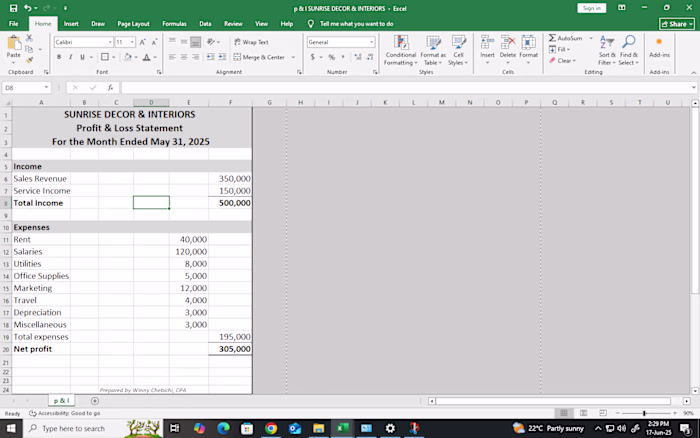
Task: Open Conditional Formatting menu
Action: [x=400, y=50]
